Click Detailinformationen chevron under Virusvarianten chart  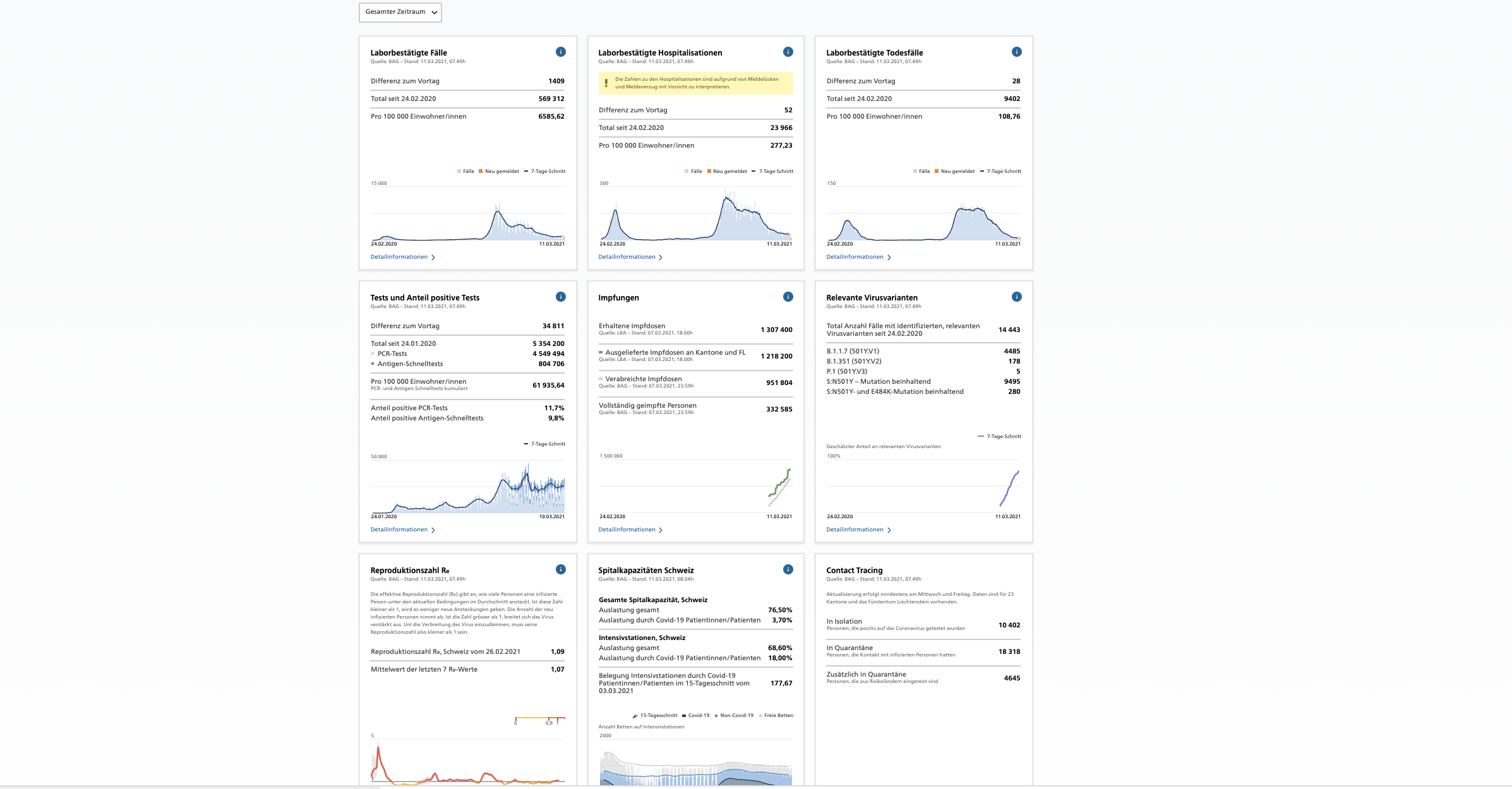[889, 530]
